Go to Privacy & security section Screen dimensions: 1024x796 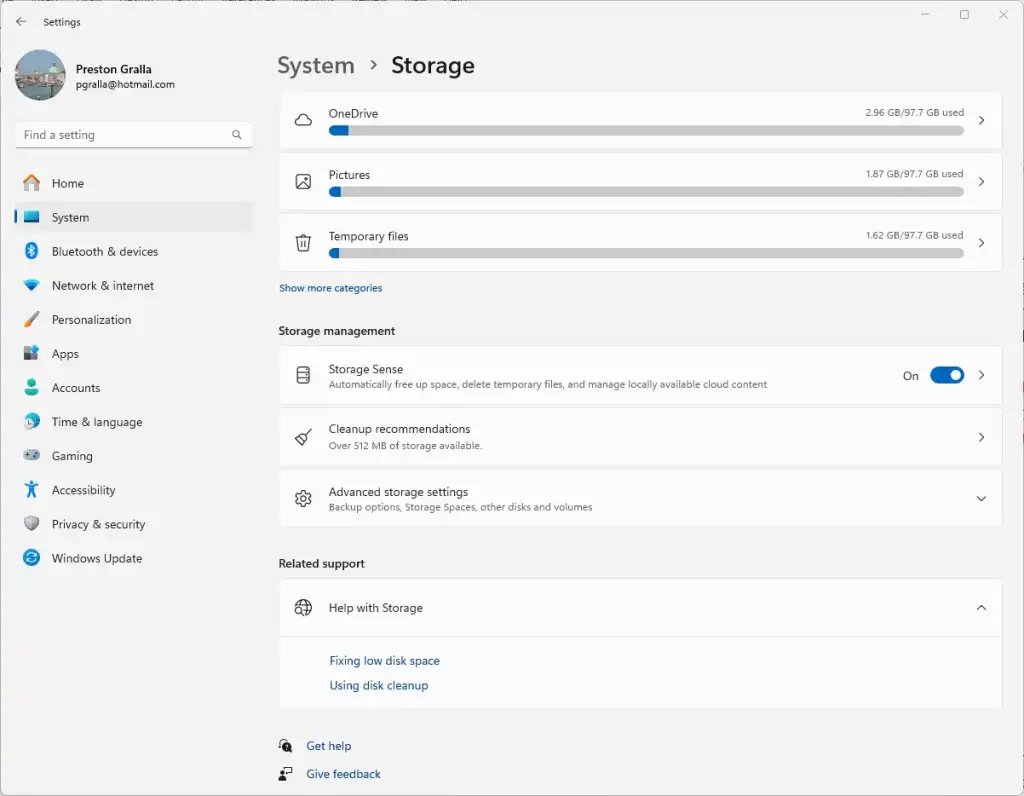(x=98, y=525)
